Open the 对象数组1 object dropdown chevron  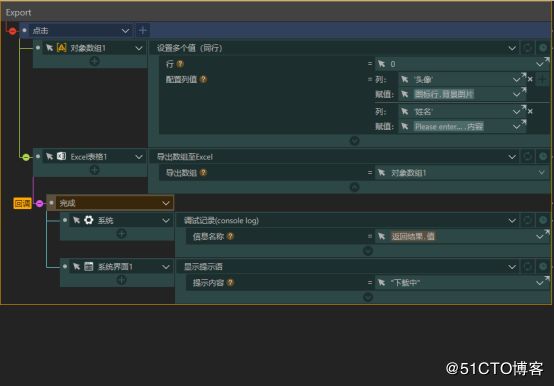click(139, 48)
